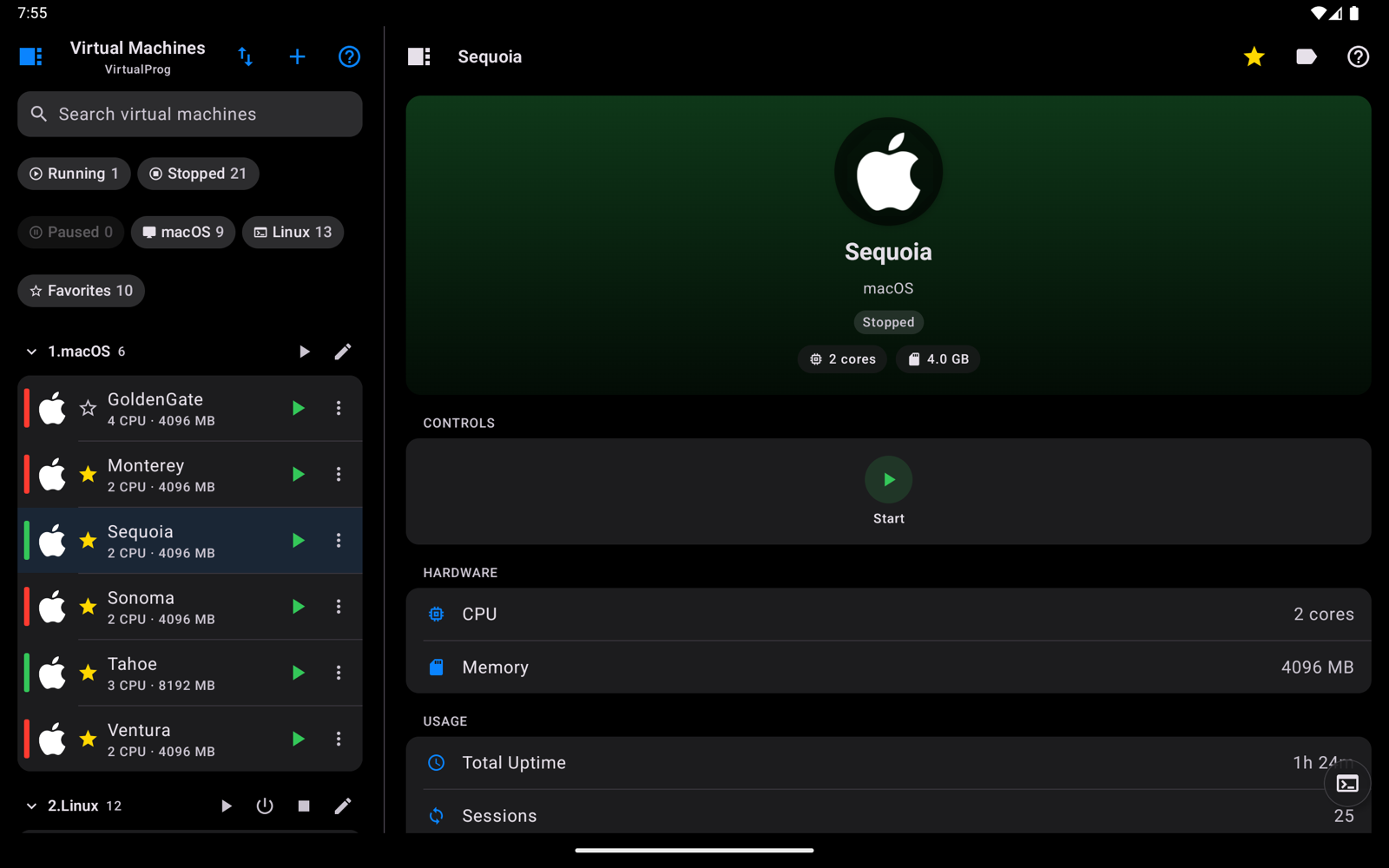The image size is (1389, 868).
Task: Start GoldenGate with its green play button
Action: click(298, 408)
